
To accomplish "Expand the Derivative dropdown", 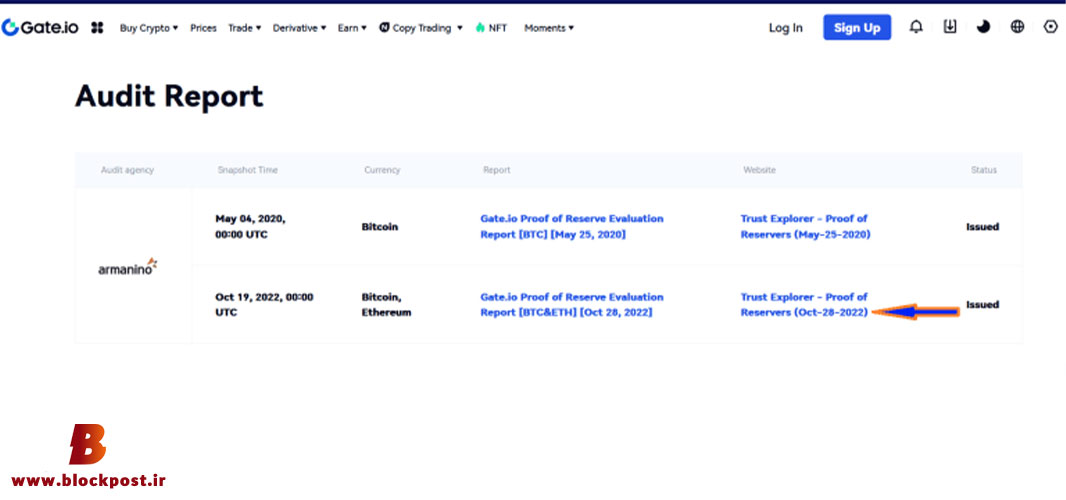I will [x=299, y=28].
